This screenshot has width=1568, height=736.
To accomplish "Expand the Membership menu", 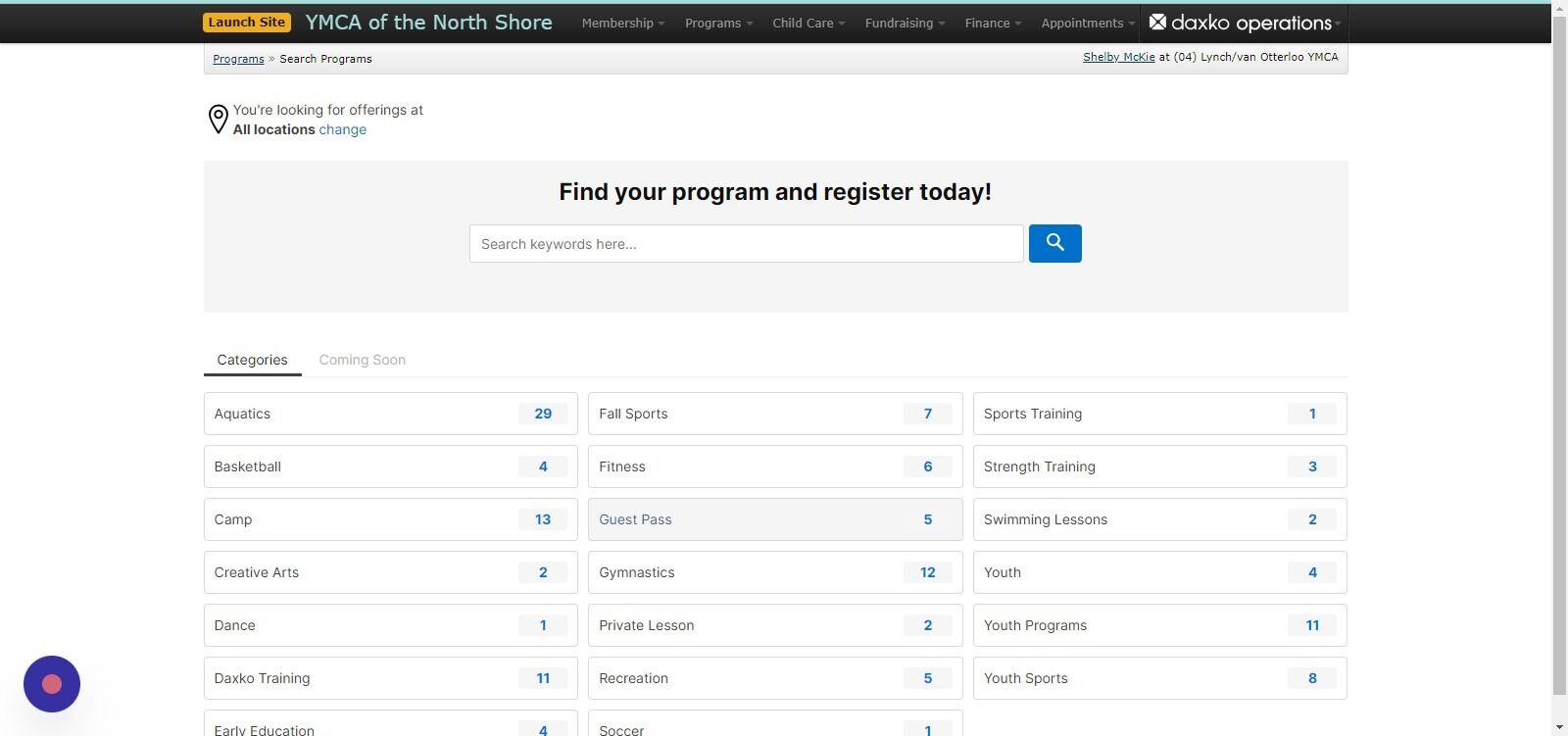I will [x=623, y=23].
